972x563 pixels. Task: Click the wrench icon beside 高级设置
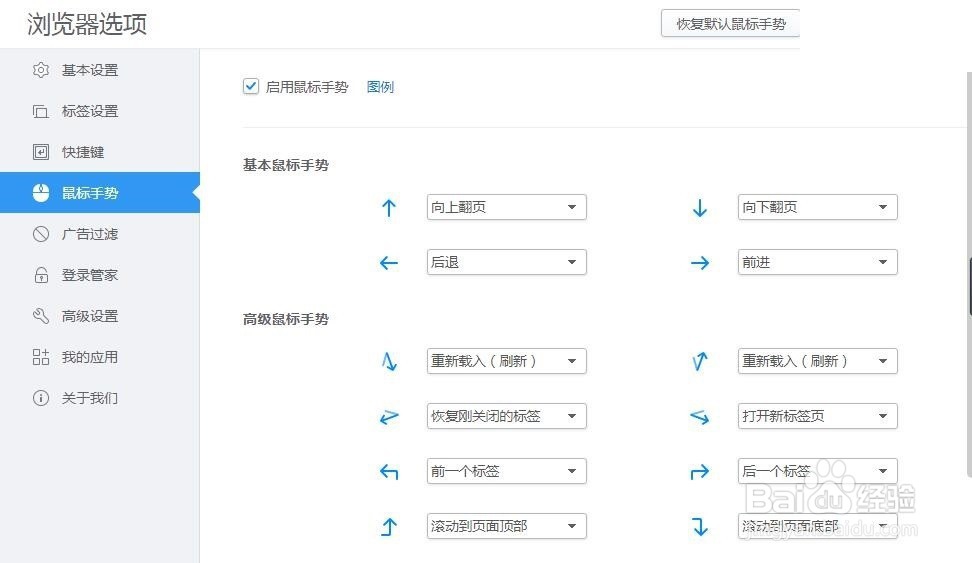pos(41,316)
